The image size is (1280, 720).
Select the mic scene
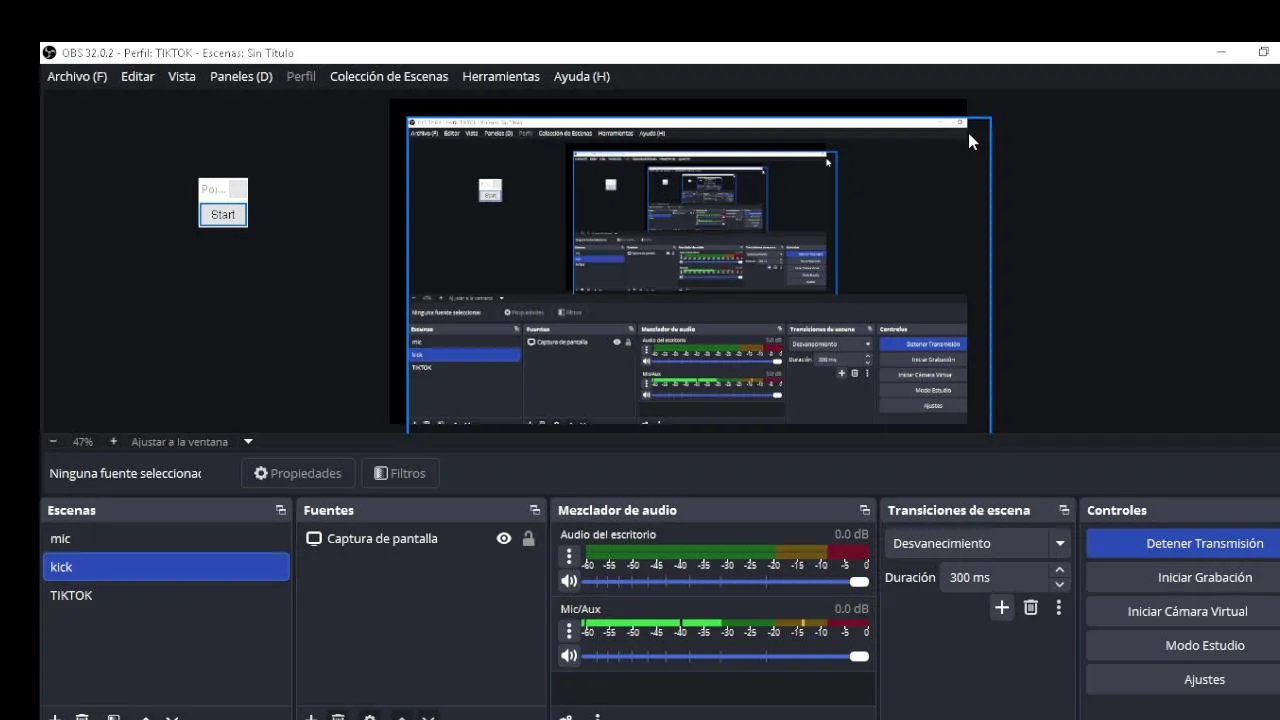pos(166,538)
